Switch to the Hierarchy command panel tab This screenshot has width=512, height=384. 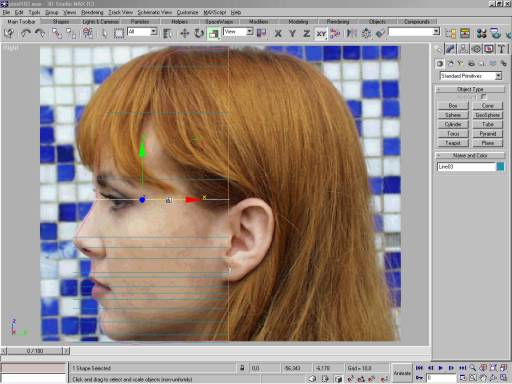click(463, 49)
